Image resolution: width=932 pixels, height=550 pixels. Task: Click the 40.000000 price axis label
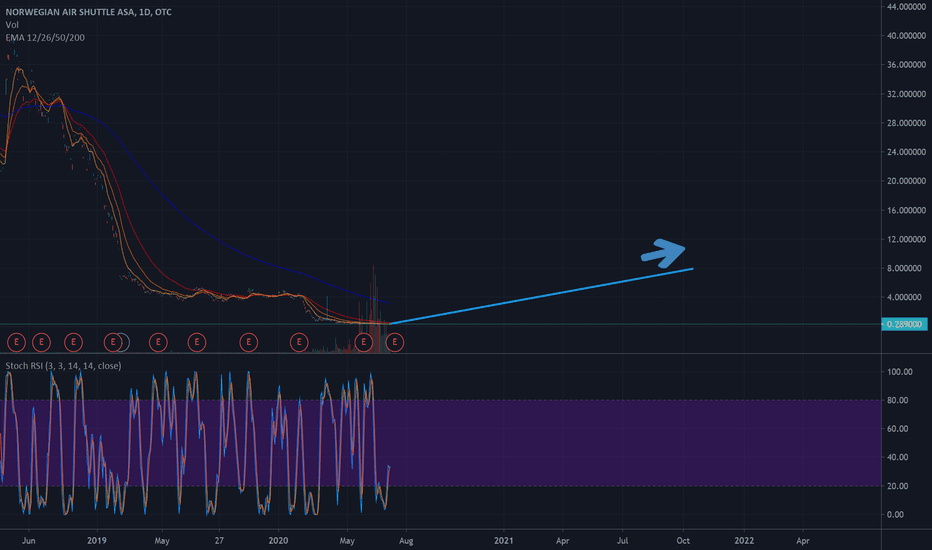906,36
